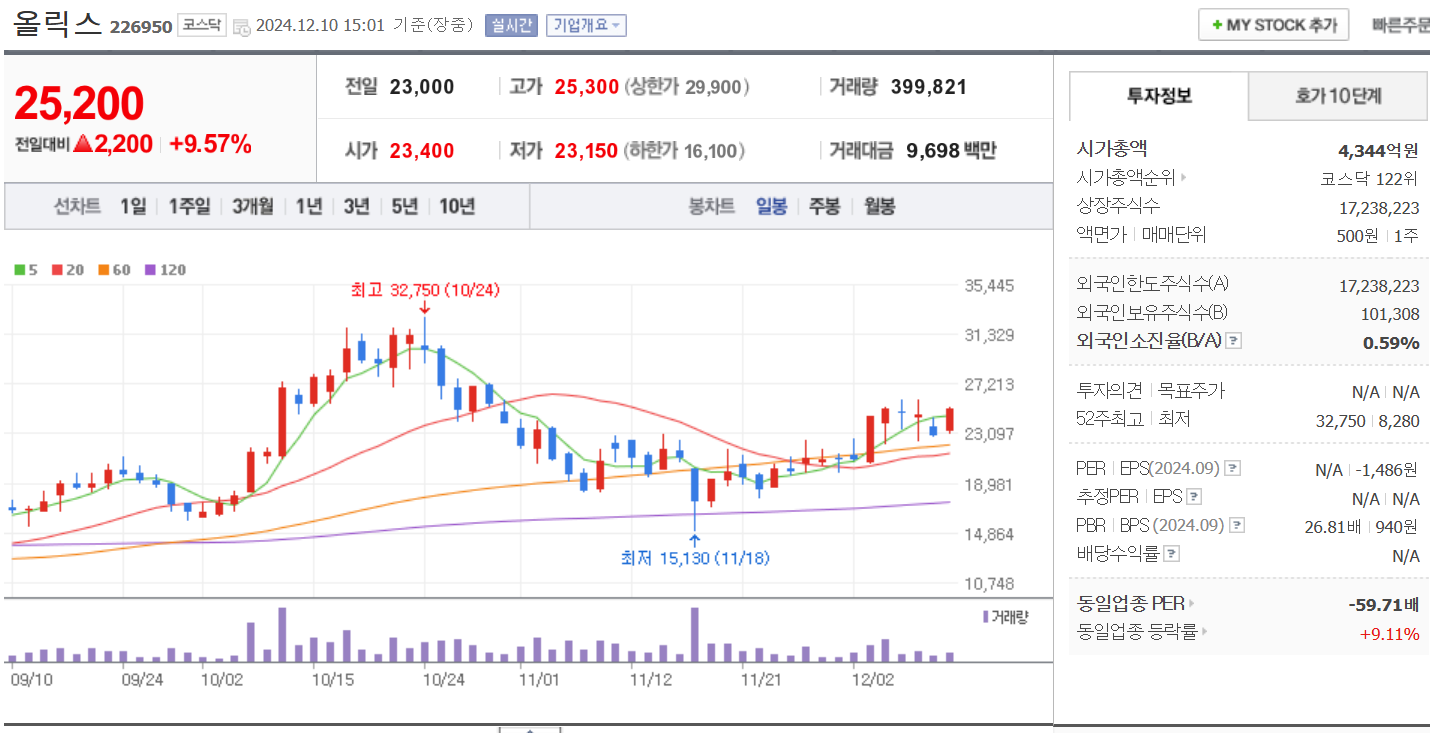Click the MY STOCK 추가 button
The height and width of the screenshot is (733, 1430).
pyautogui.click(x=1272, y=24)
